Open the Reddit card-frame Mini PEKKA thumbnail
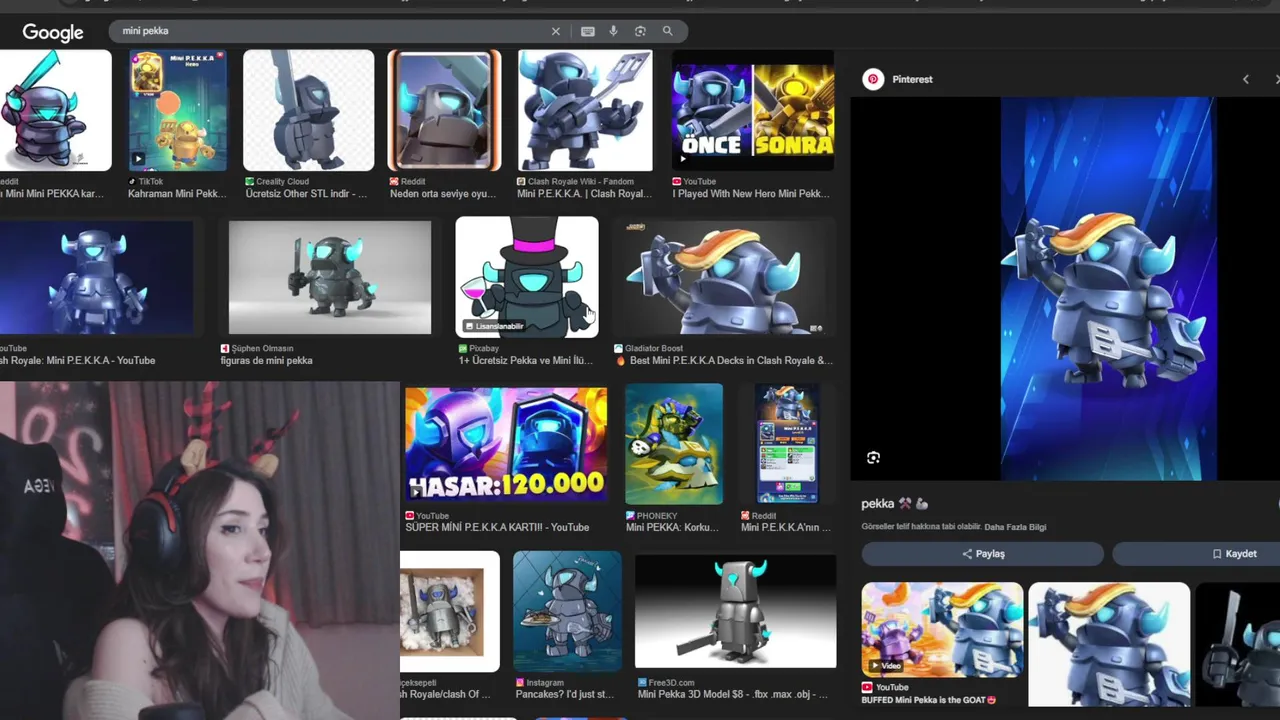Viewport: 1280px width, 720px height. tap(444, 111)
